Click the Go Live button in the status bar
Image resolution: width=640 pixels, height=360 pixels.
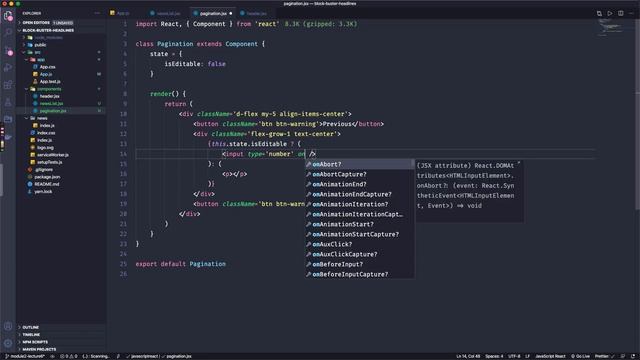coord(580,356)
